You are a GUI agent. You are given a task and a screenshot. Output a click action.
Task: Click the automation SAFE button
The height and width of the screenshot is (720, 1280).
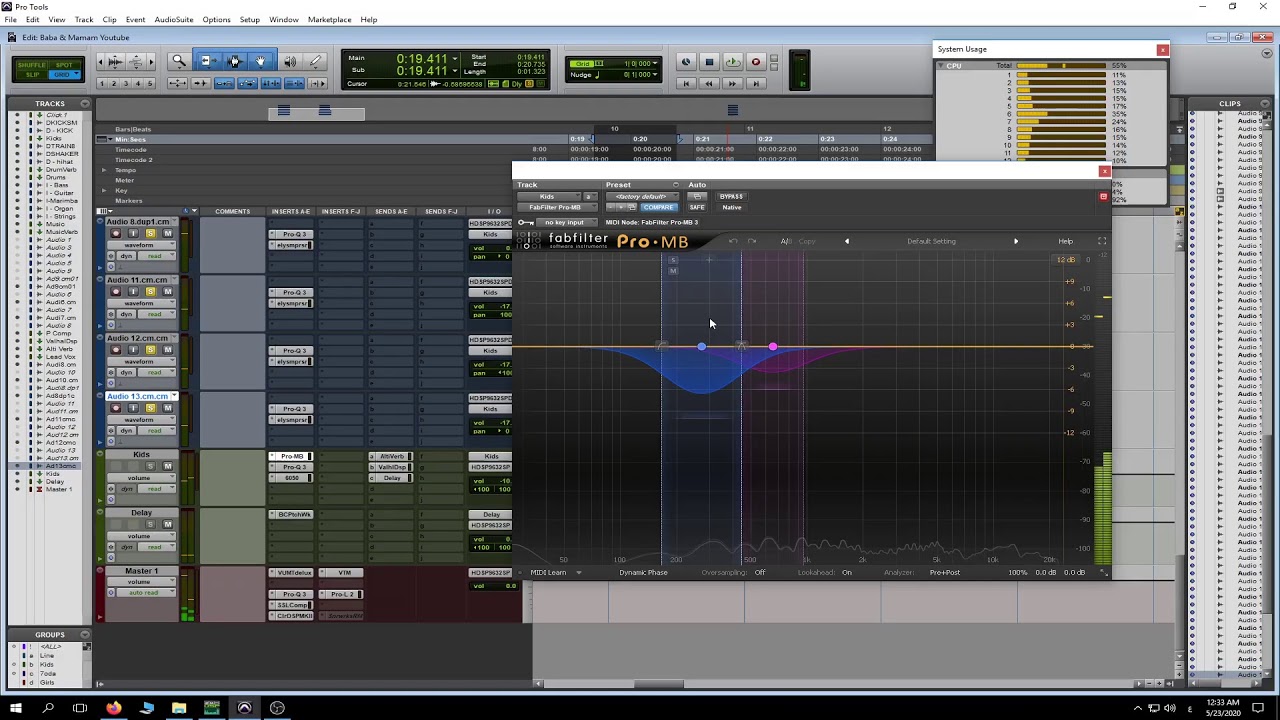point(697,208)
